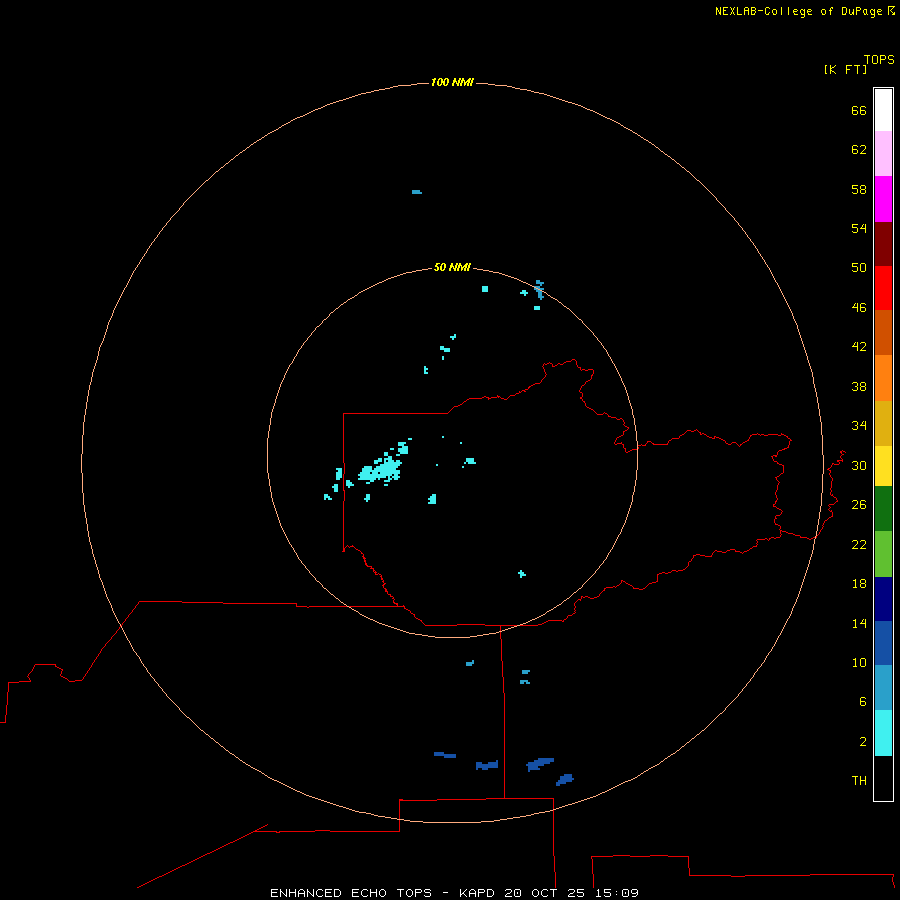
Task: Click the white 66 kft legend swatch
Action: coord(883,110)
